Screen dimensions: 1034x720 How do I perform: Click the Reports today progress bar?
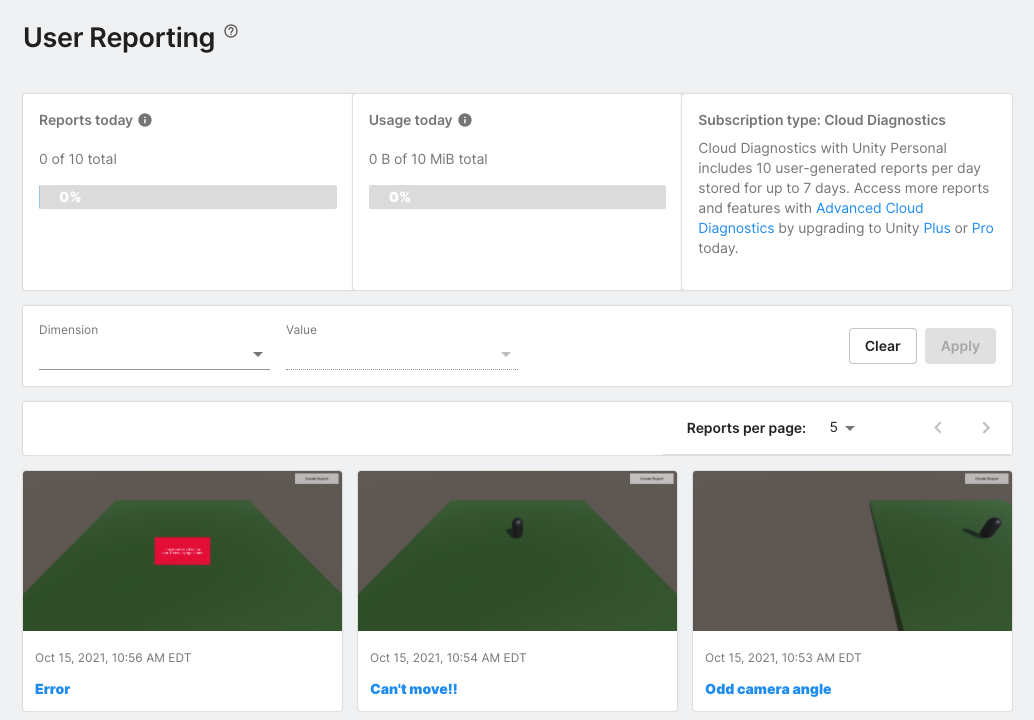188,197
